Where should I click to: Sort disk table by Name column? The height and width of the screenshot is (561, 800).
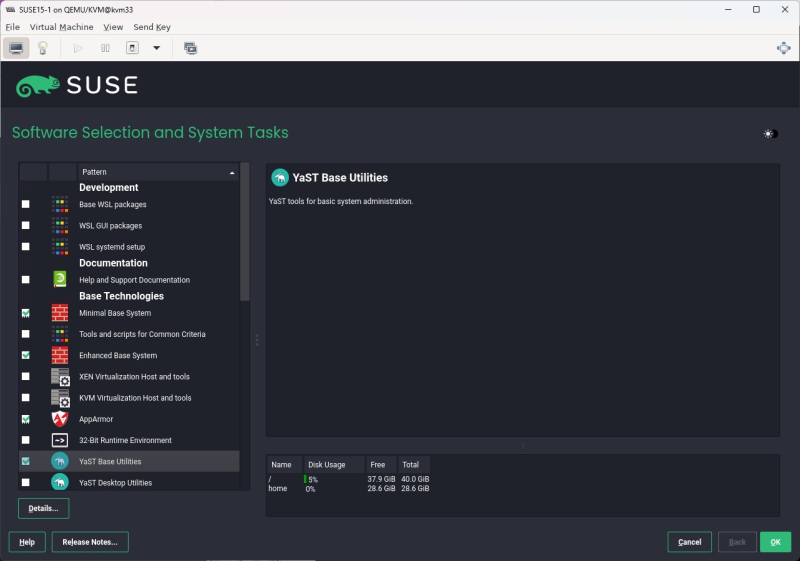point(284,465)
